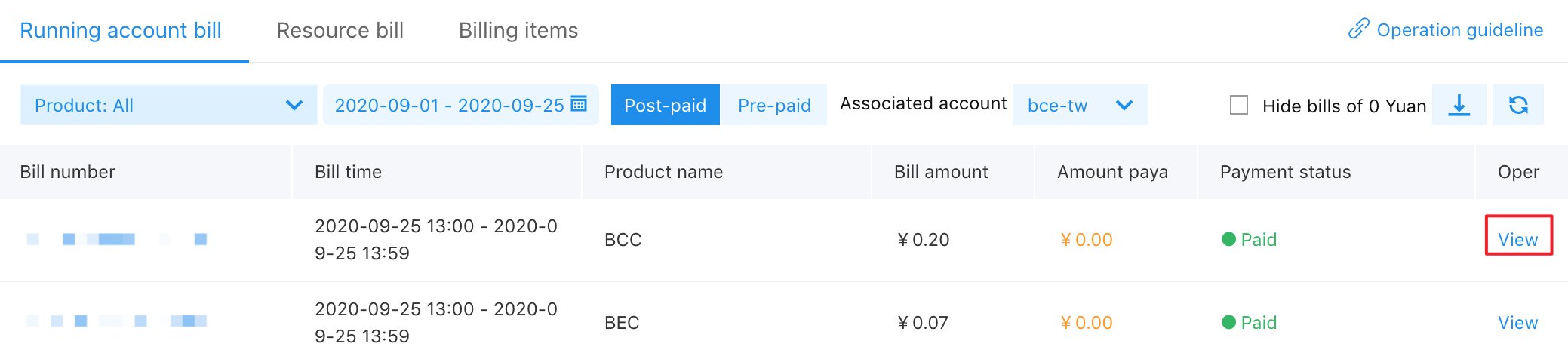Click the Bill amount column header

coord(941,172)
